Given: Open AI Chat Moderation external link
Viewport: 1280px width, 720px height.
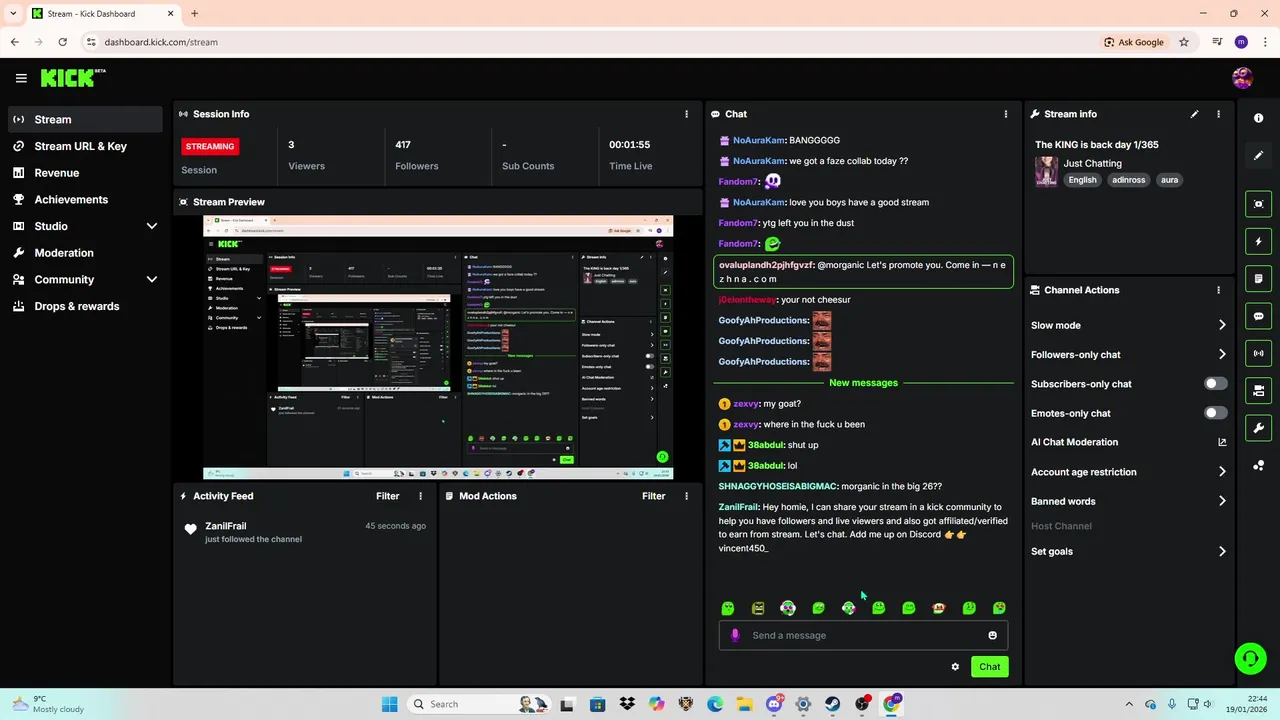Looking at the screenshot, I should [1222, 442].
